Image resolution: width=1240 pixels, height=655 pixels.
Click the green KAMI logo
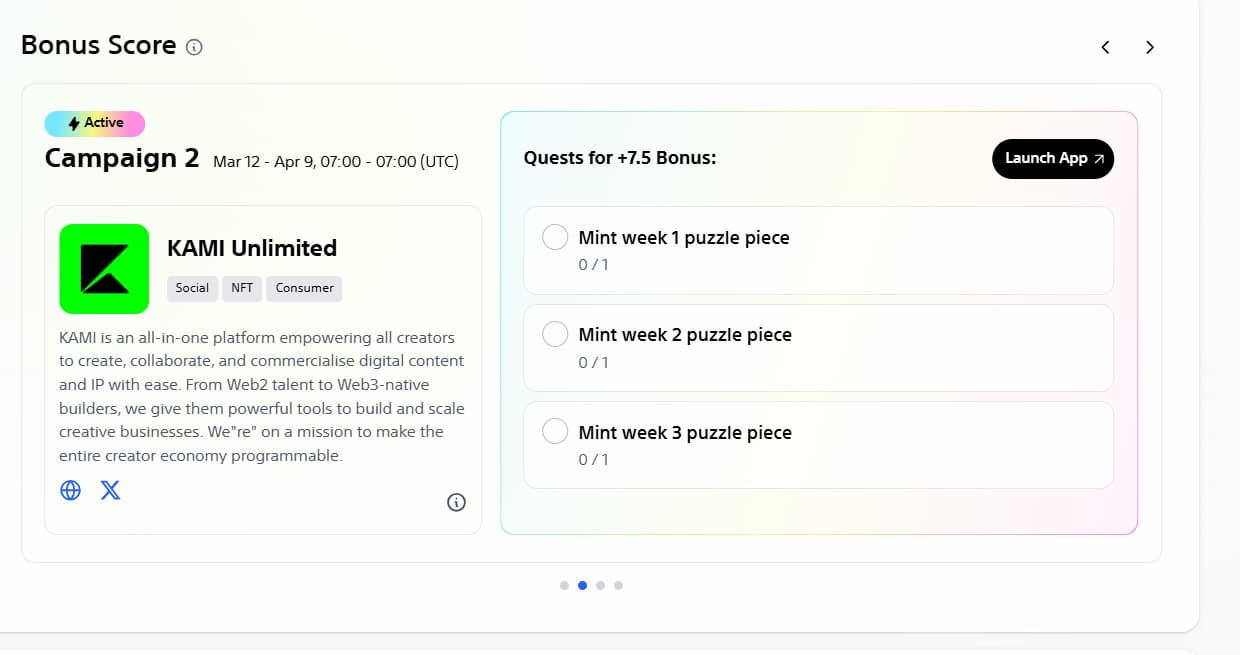tap(104, 269)
